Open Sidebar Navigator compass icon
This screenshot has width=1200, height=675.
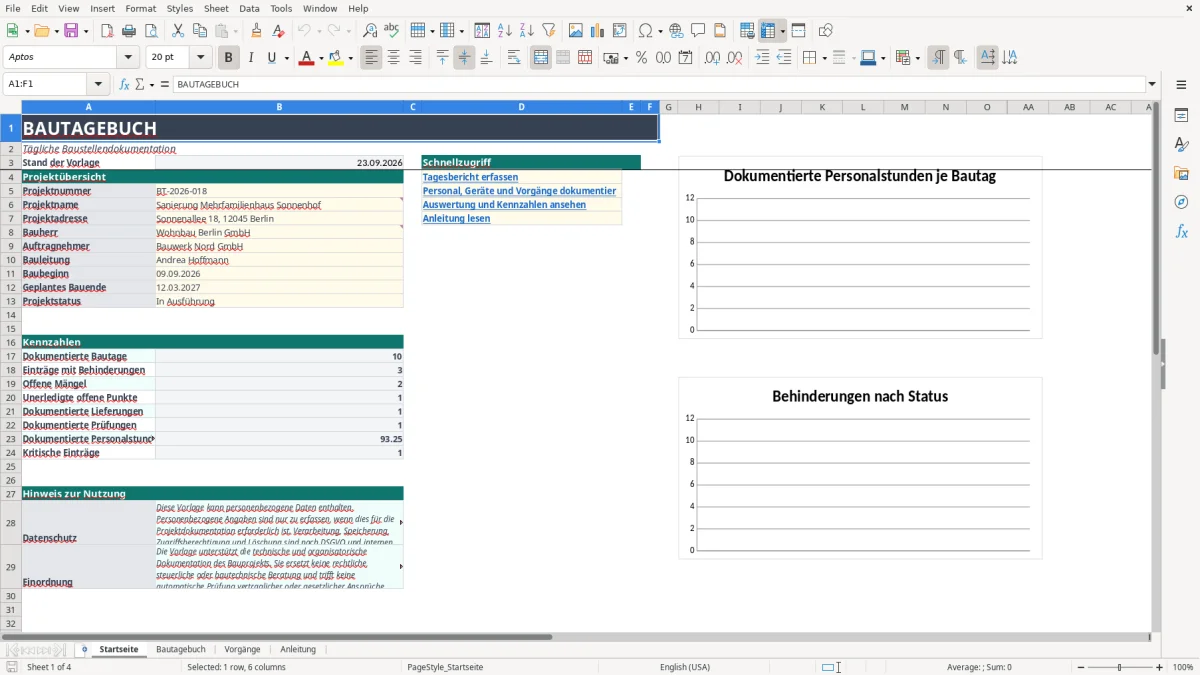tap(1181, 202)
